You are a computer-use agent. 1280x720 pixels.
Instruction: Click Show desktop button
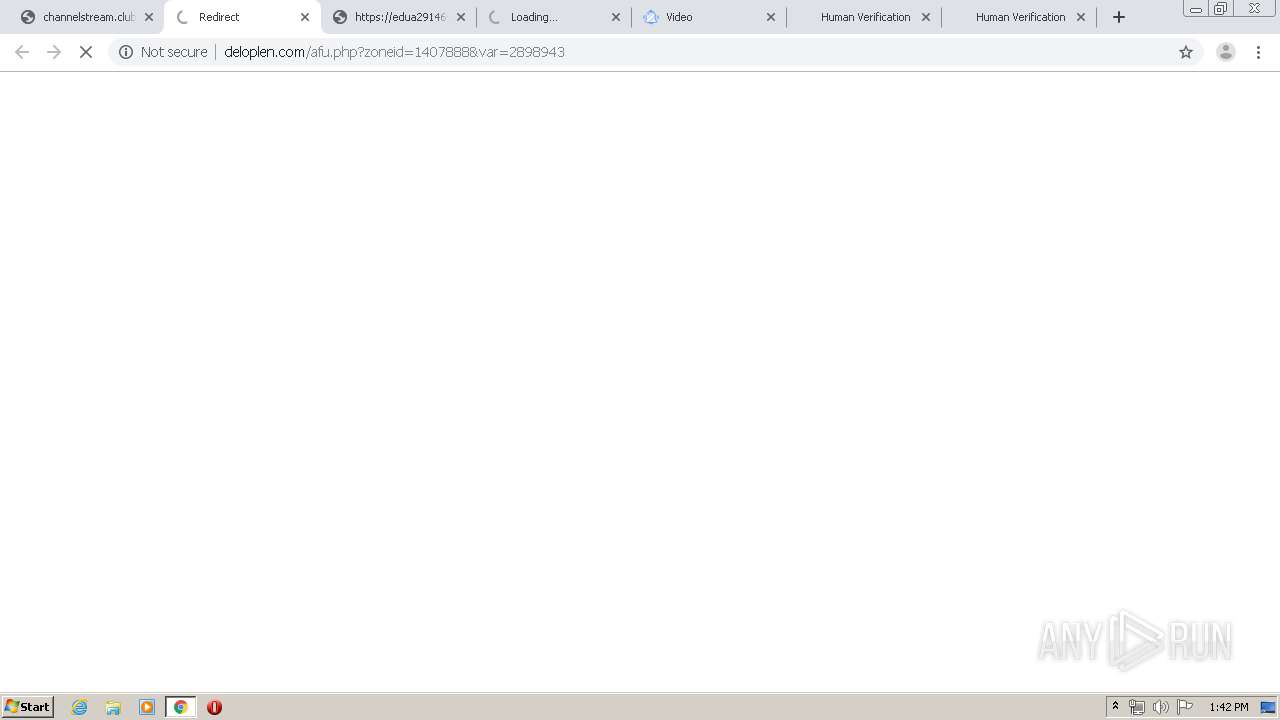[x=1268, y=707]
